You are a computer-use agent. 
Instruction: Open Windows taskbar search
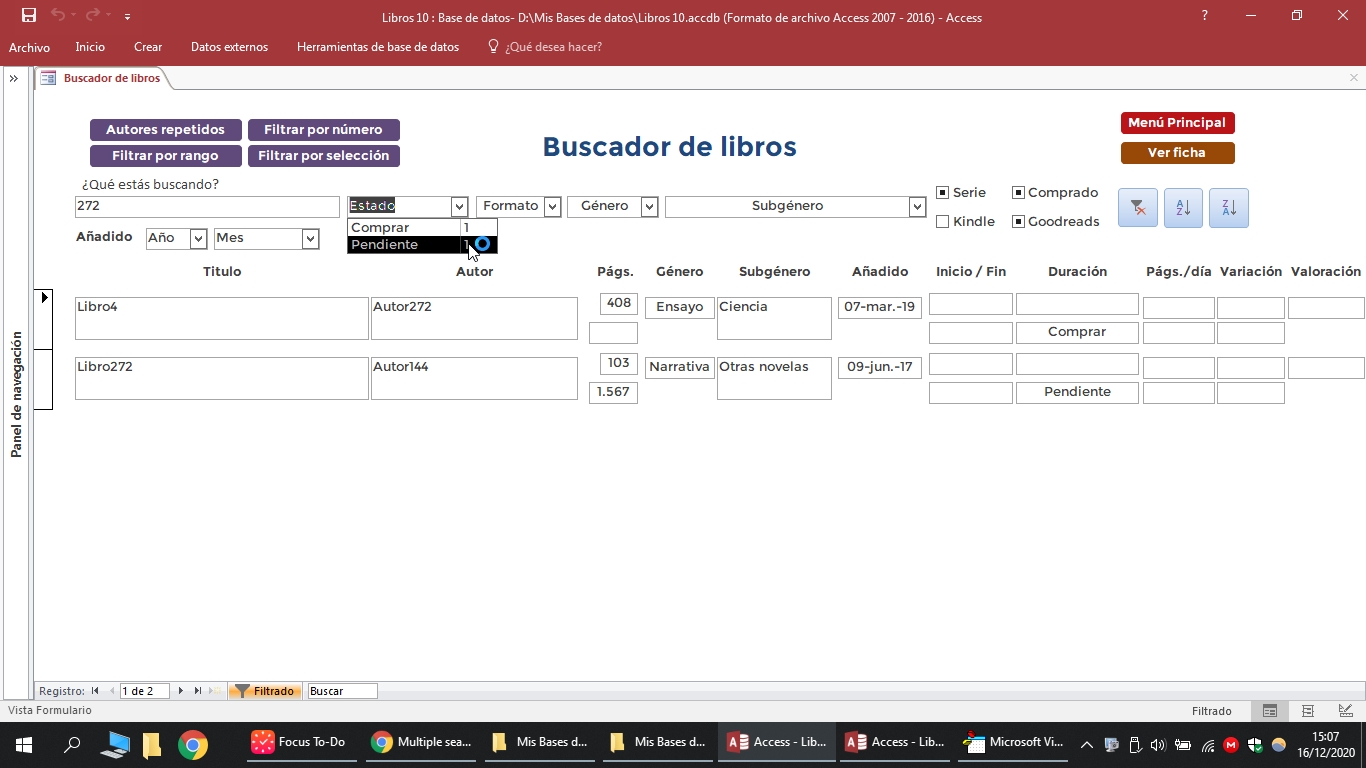point(72,744)
